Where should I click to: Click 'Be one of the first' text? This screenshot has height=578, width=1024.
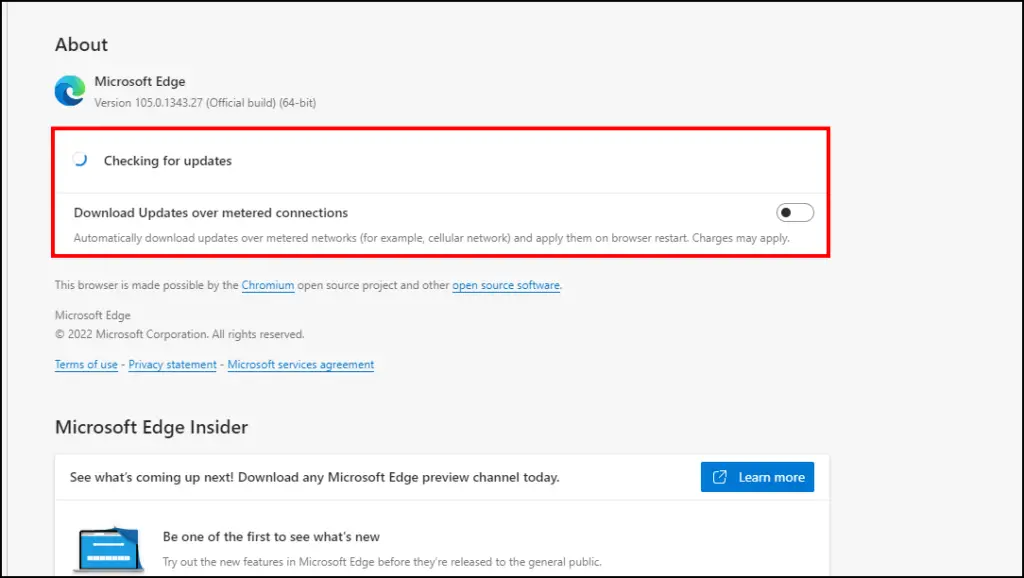pyautogui.click(x=271, y=537)
